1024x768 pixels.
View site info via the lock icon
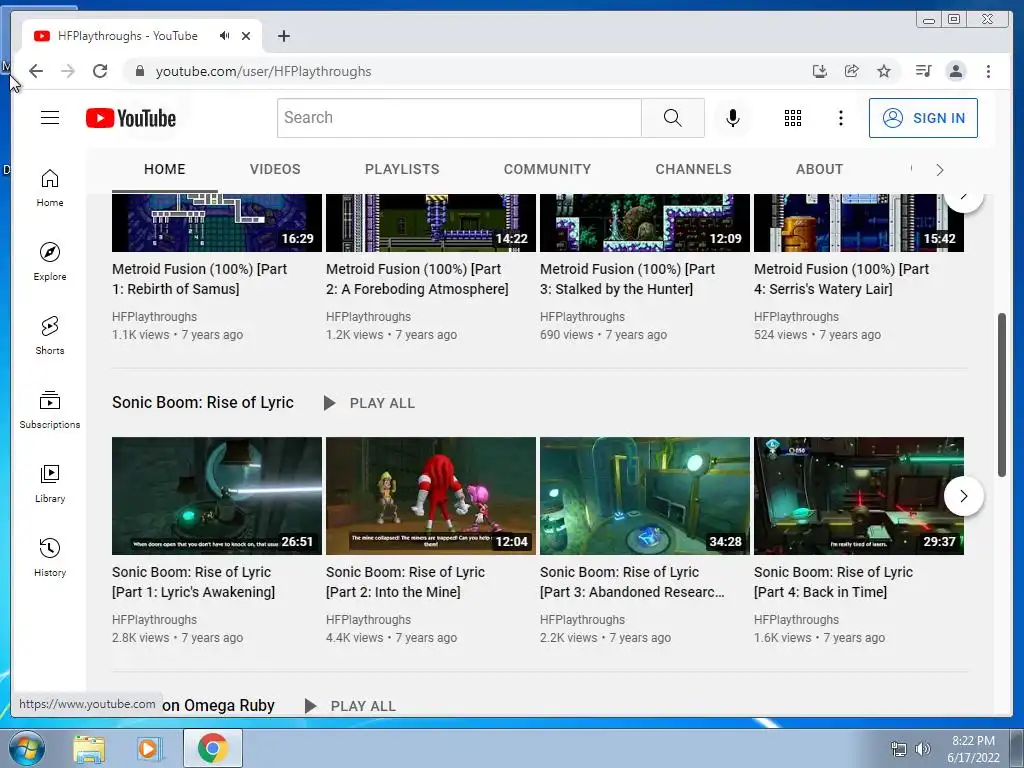[x=140, y=71]
